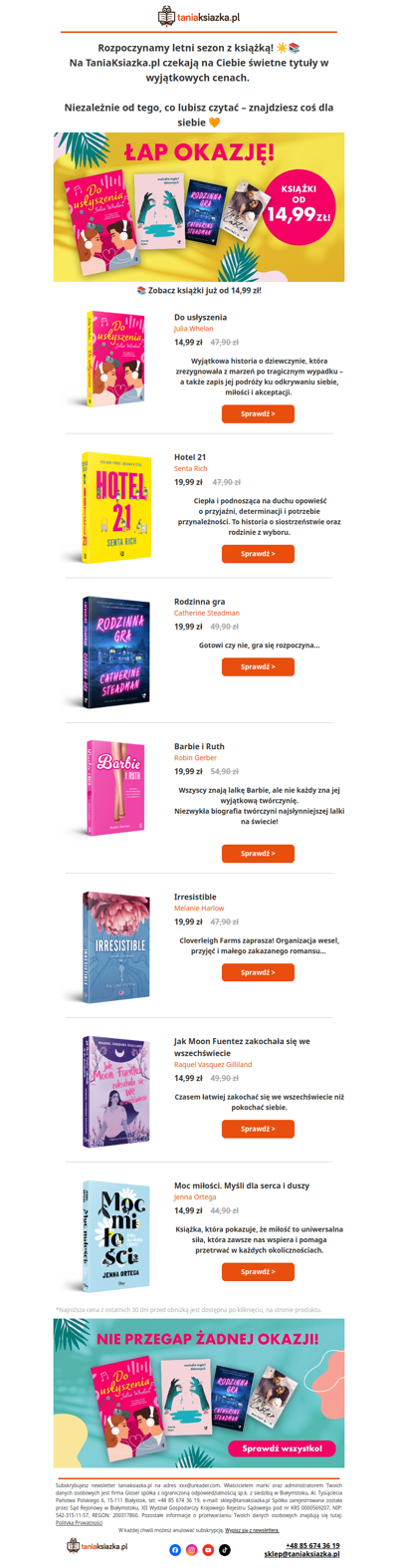This screenshot has height=1568, width=398.
Task: Click the Łap okazję top banner
Action: click(199, 207)
